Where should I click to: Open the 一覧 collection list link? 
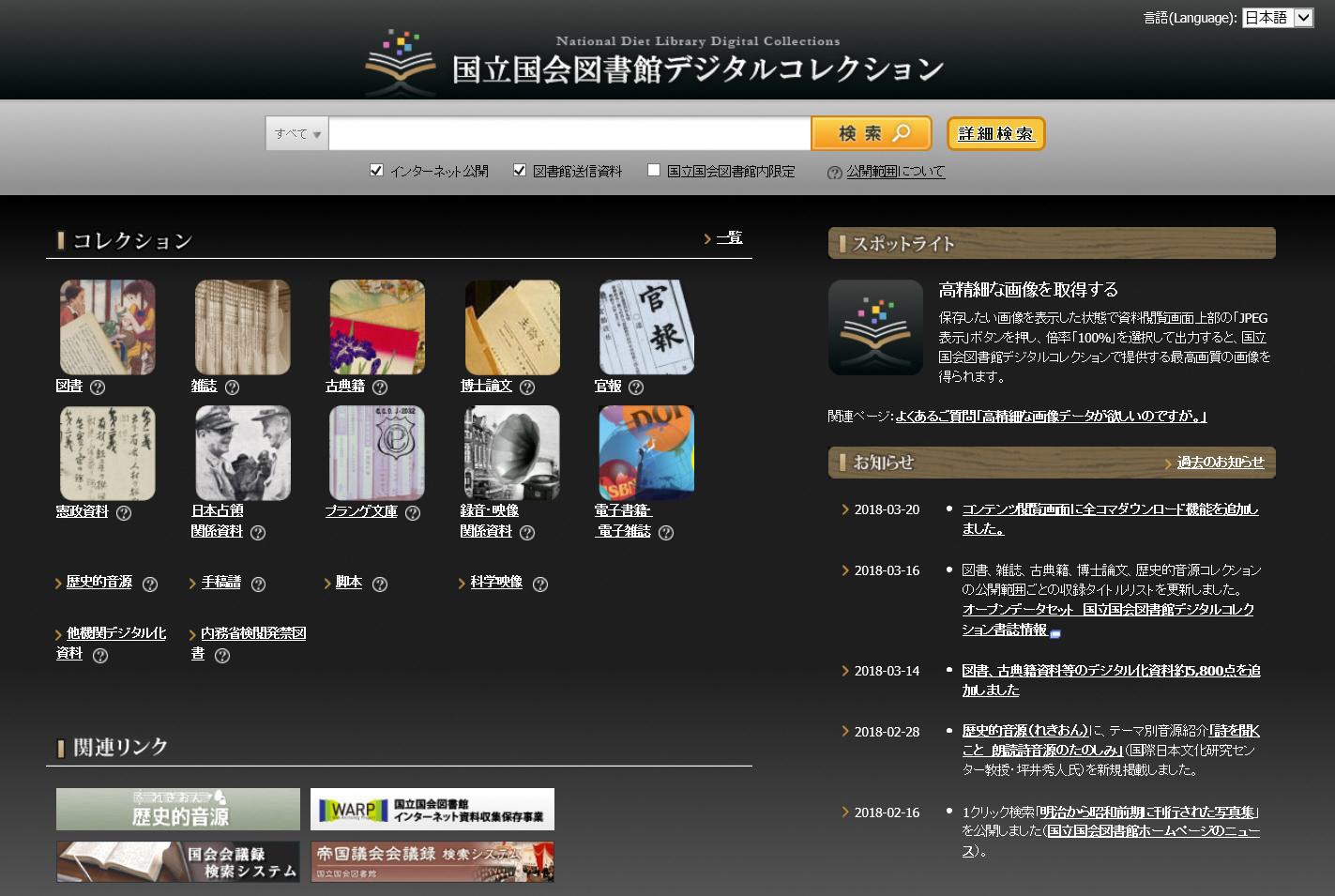point(729,238)
